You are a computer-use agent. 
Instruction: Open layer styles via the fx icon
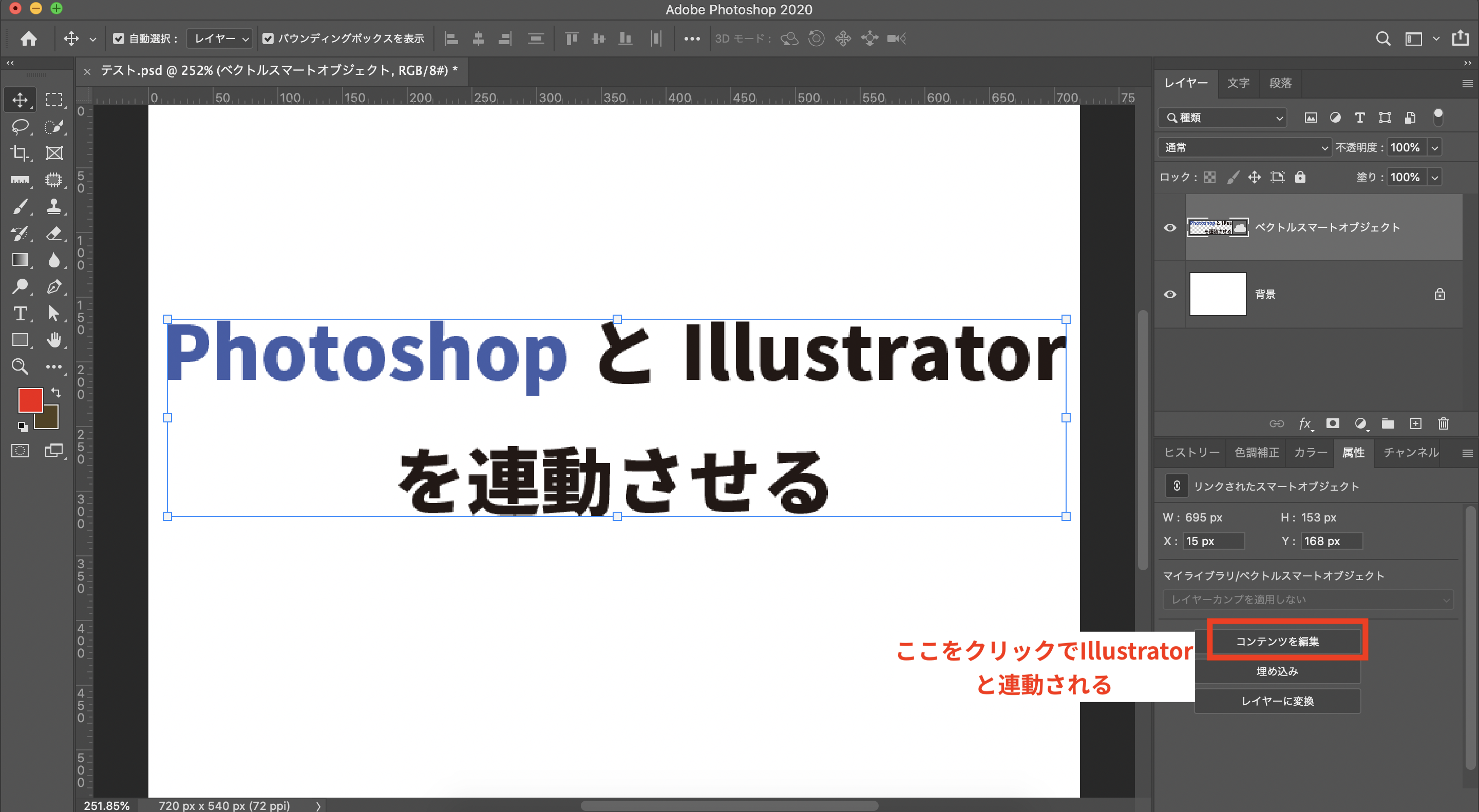[1305, 424]
